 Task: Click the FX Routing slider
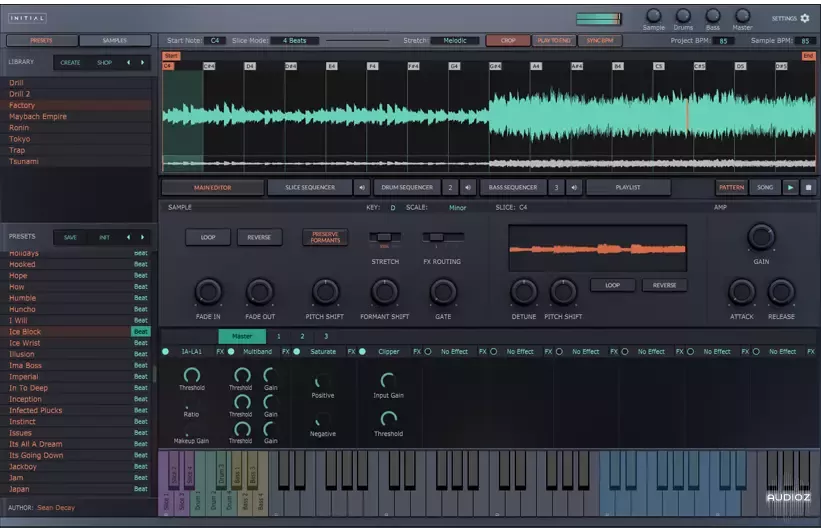pyautogui.click(x=442, y=238)
